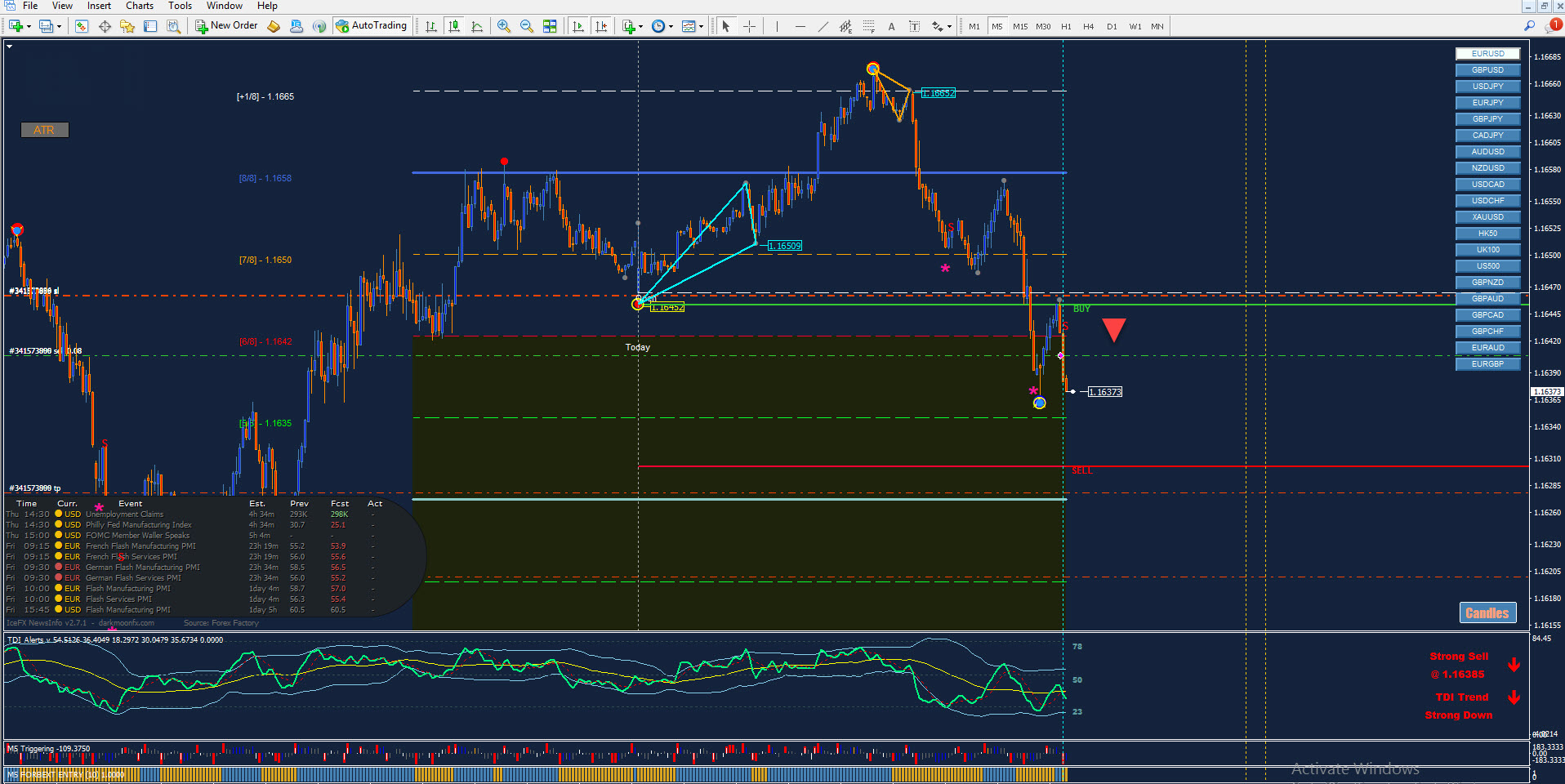Zoom in on the chart

504,26
